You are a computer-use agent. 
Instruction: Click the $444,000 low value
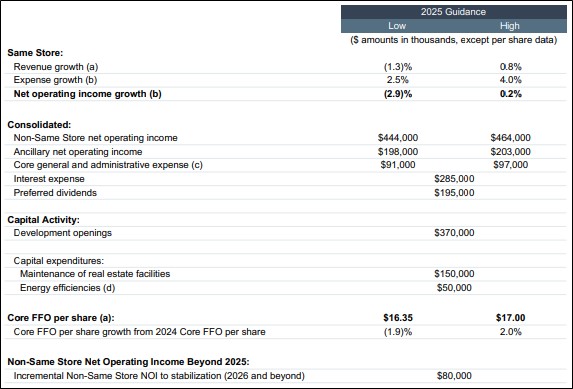tap(398, 138)
